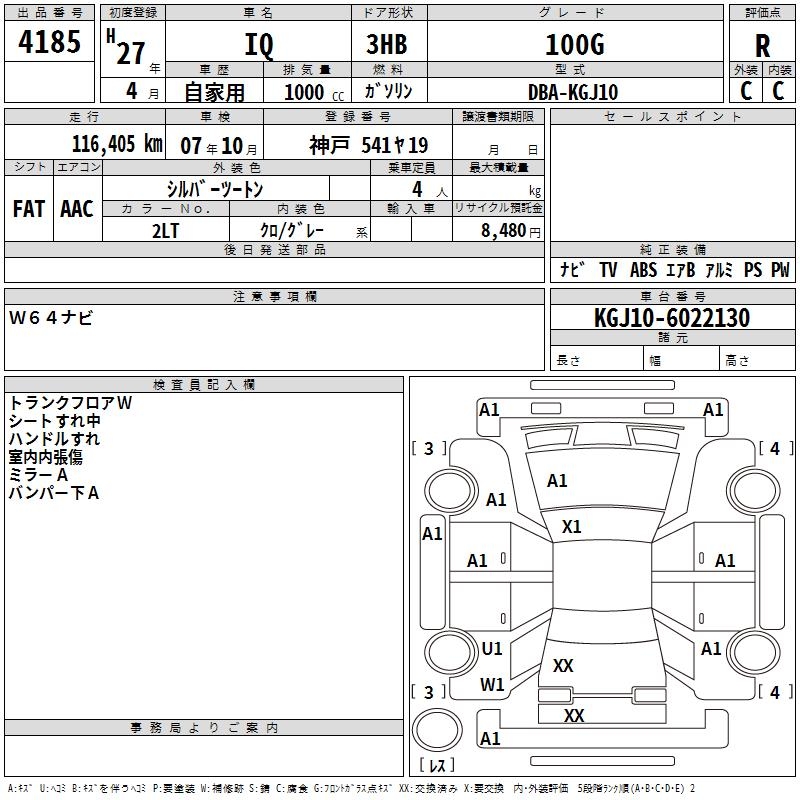Select the トランクフロアW inspector note

pyautogui.click(x=70, y=403)
